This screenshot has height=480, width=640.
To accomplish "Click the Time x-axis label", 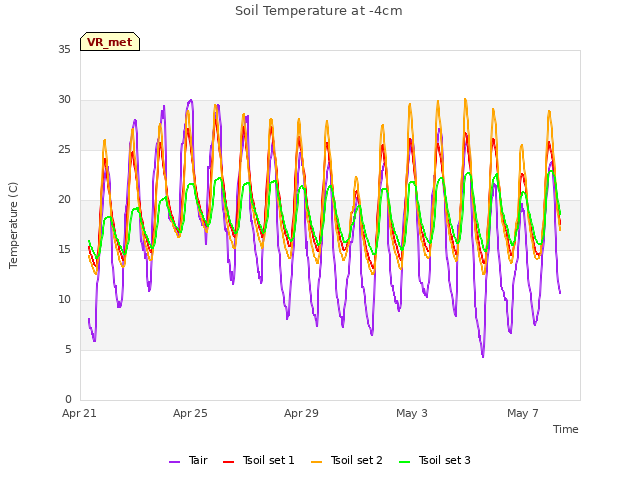I will (x=565, y=429).
